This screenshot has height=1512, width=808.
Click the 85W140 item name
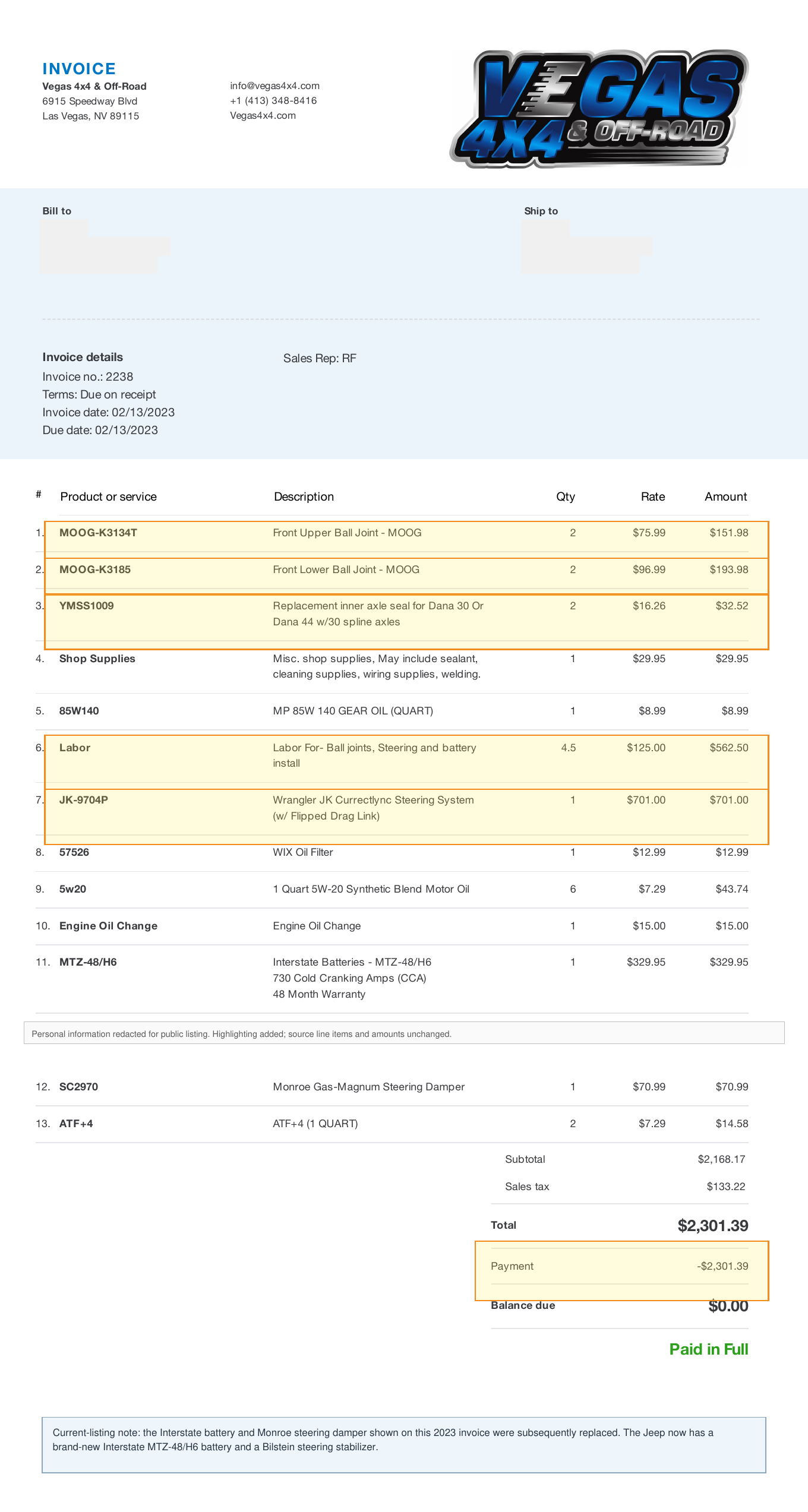[79, 711]
